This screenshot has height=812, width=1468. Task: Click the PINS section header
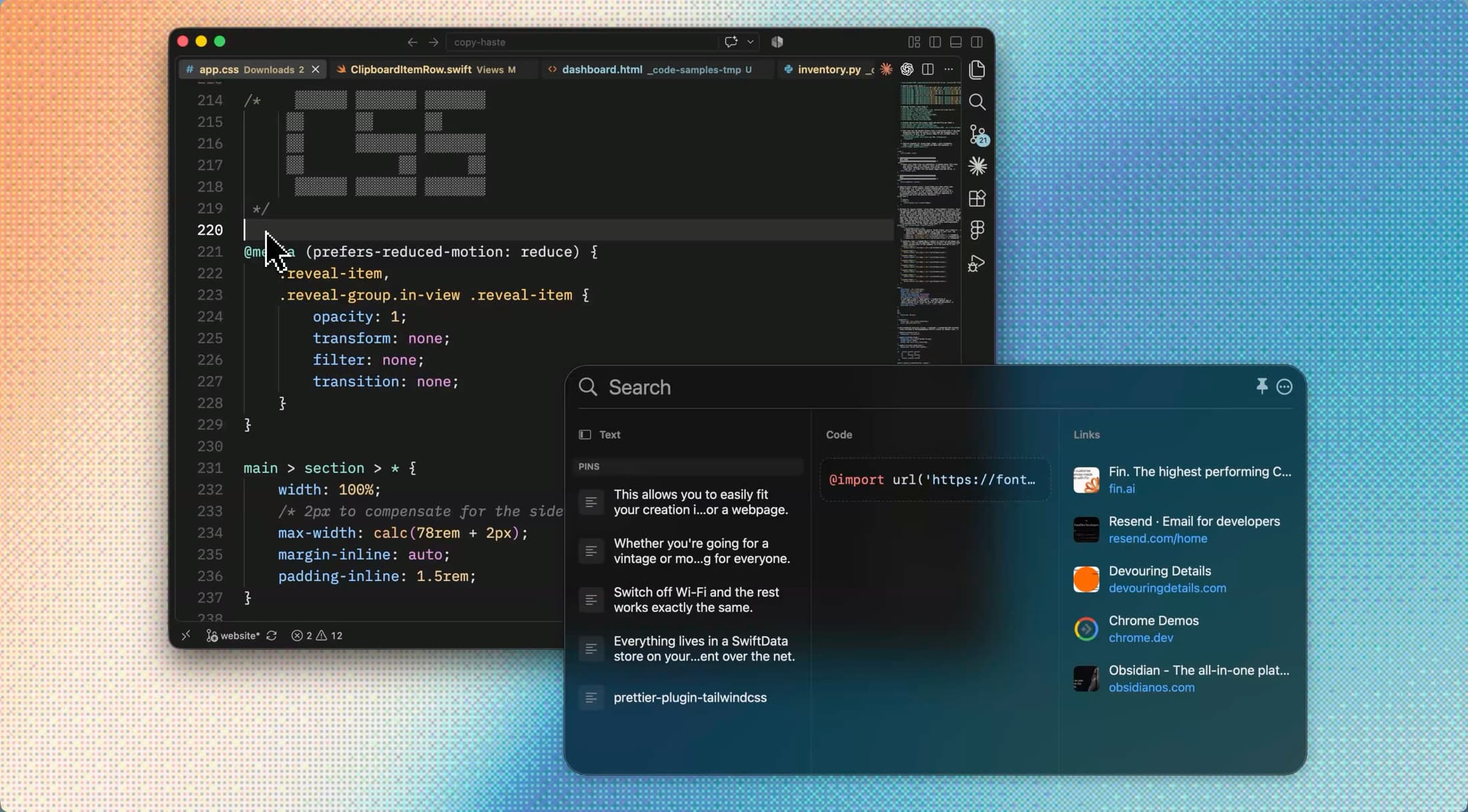[x=689, y=466]
